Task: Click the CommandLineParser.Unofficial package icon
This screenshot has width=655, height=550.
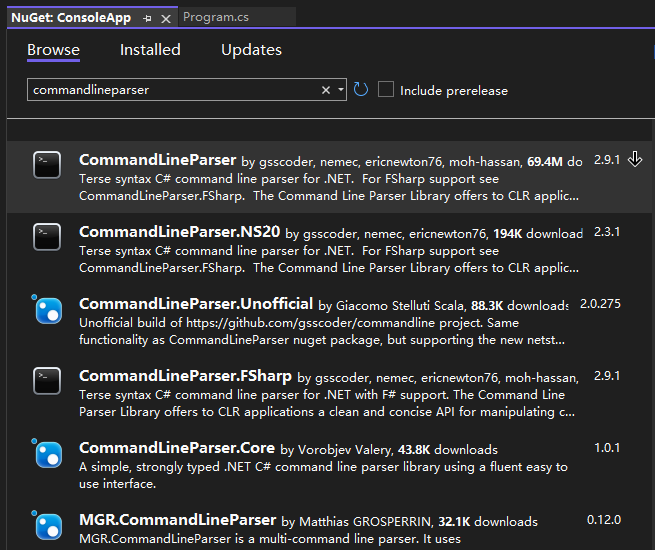Action: pos(48,309)
